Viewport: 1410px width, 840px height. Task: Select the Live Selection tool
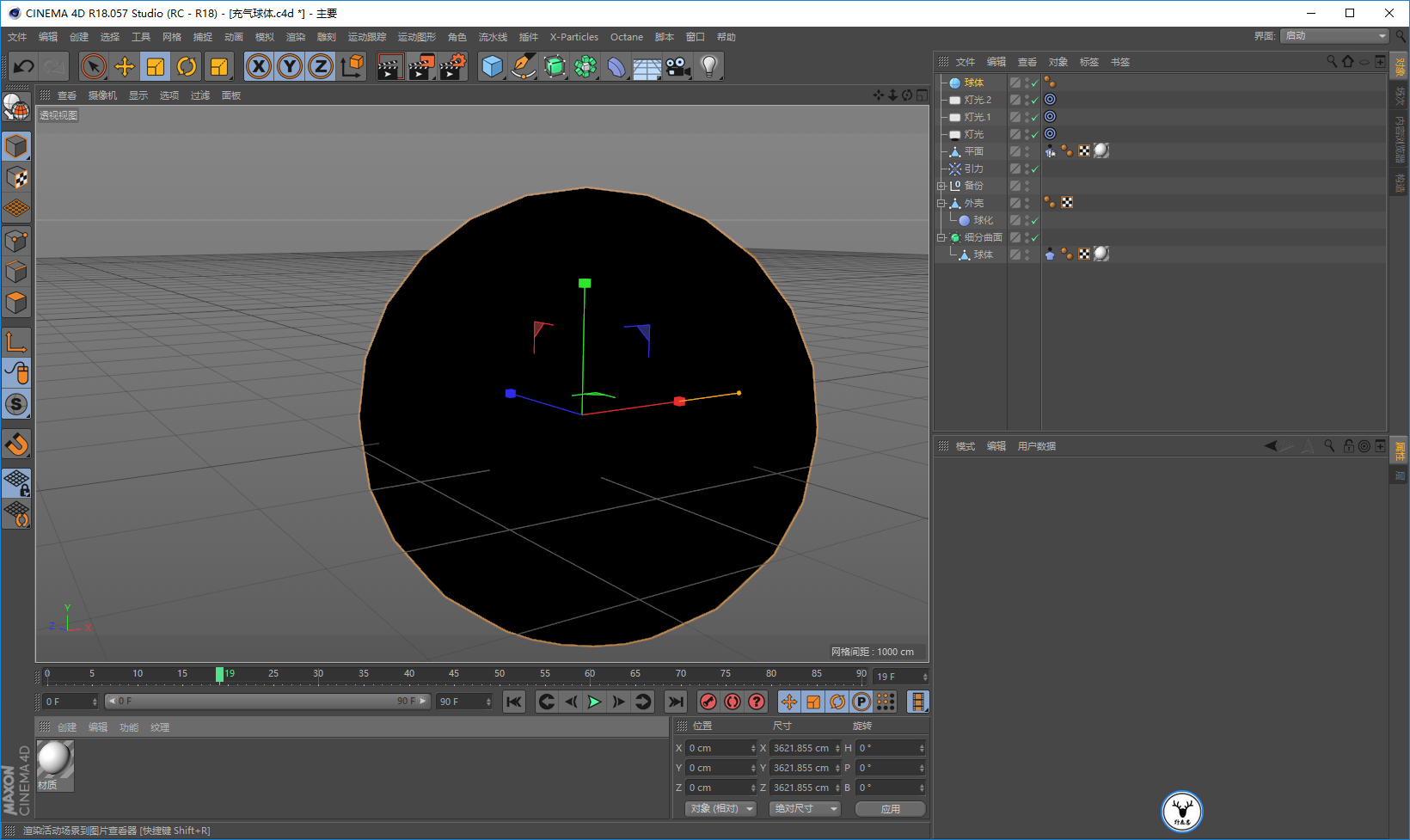93,66
